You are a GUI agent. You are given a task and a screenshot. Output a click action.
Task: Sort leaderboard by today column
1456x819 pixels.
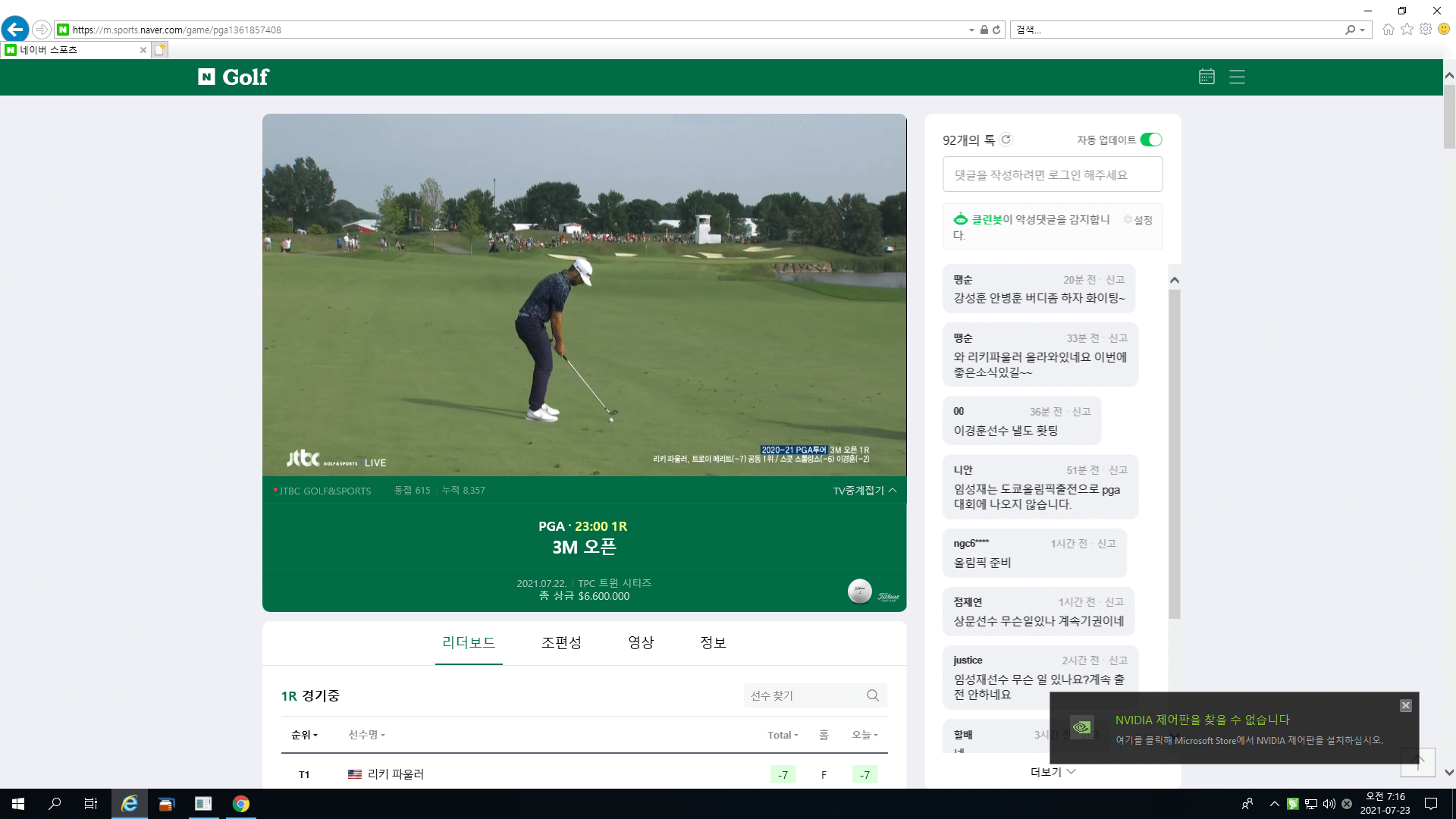click(864, 735)
